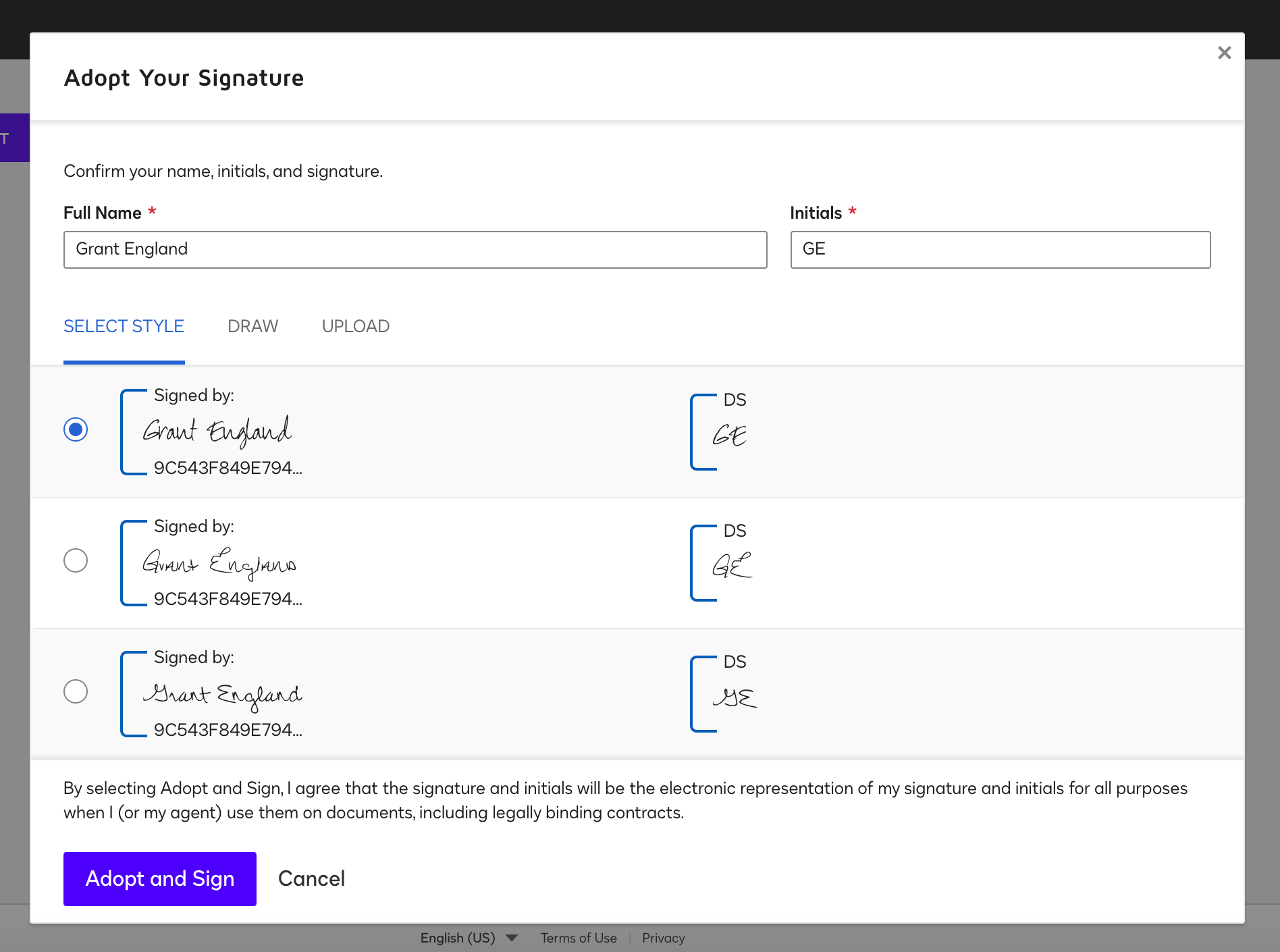Image resolution: width=1280 pixels, height=952 pixels.
Task: Click the first GE initials preview
Action: pos(730,434)
